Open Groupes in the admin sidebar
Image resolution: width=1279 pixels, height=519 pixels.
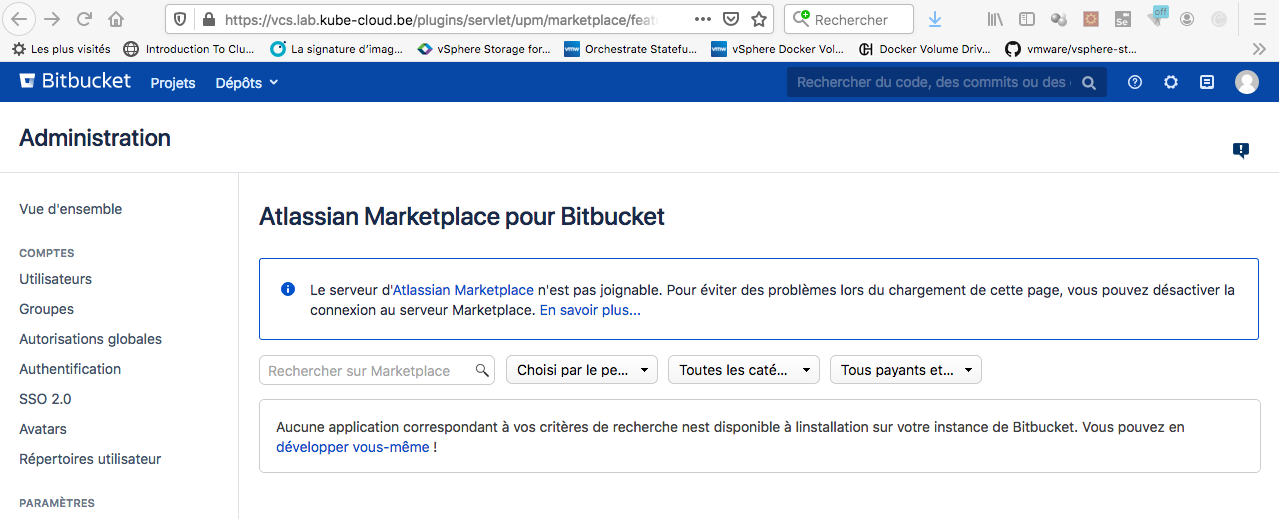(x=47, y=309)
